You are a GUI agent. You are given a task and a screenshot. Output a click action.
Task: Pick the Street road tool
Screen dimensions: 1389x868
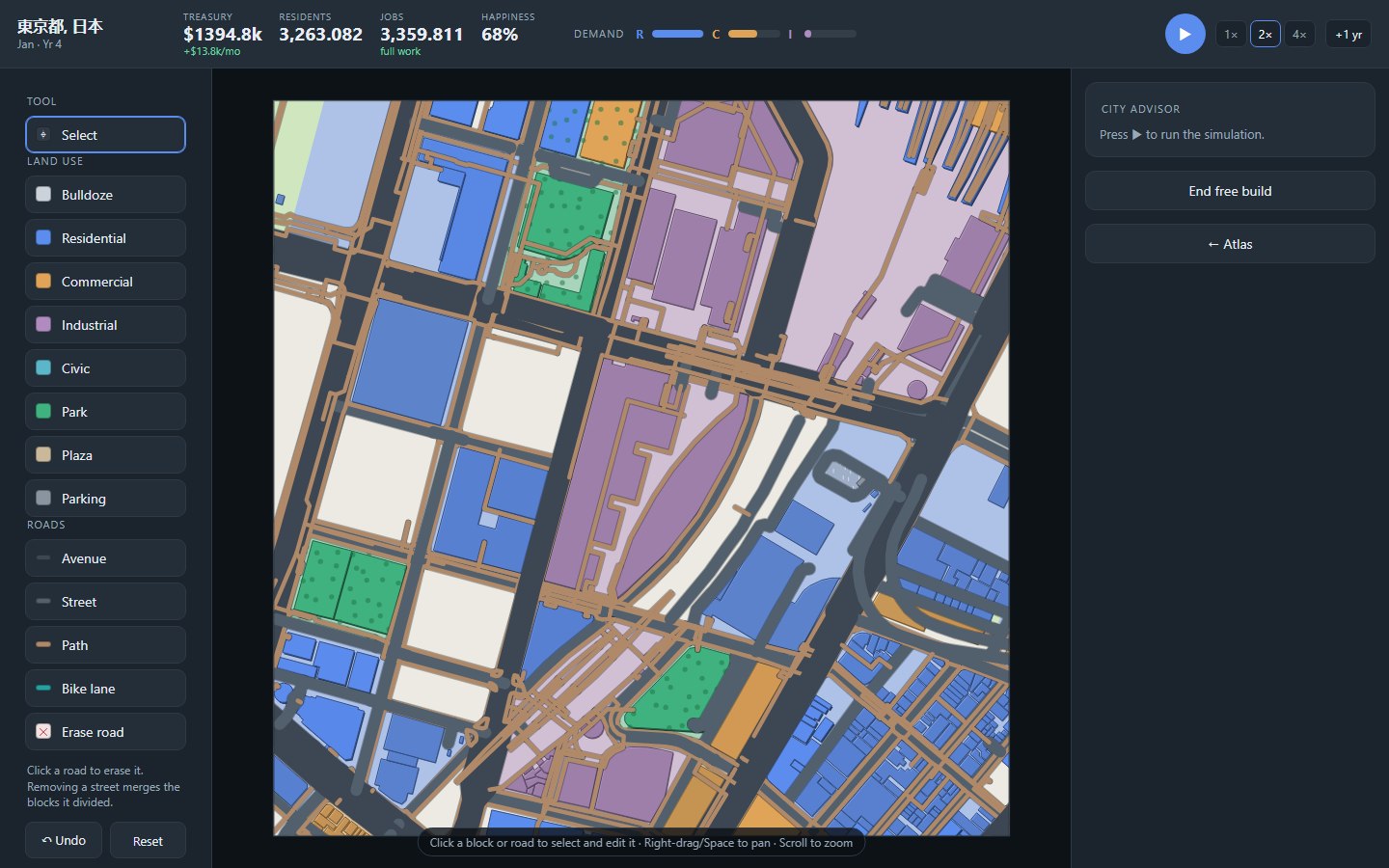[105, 602]
